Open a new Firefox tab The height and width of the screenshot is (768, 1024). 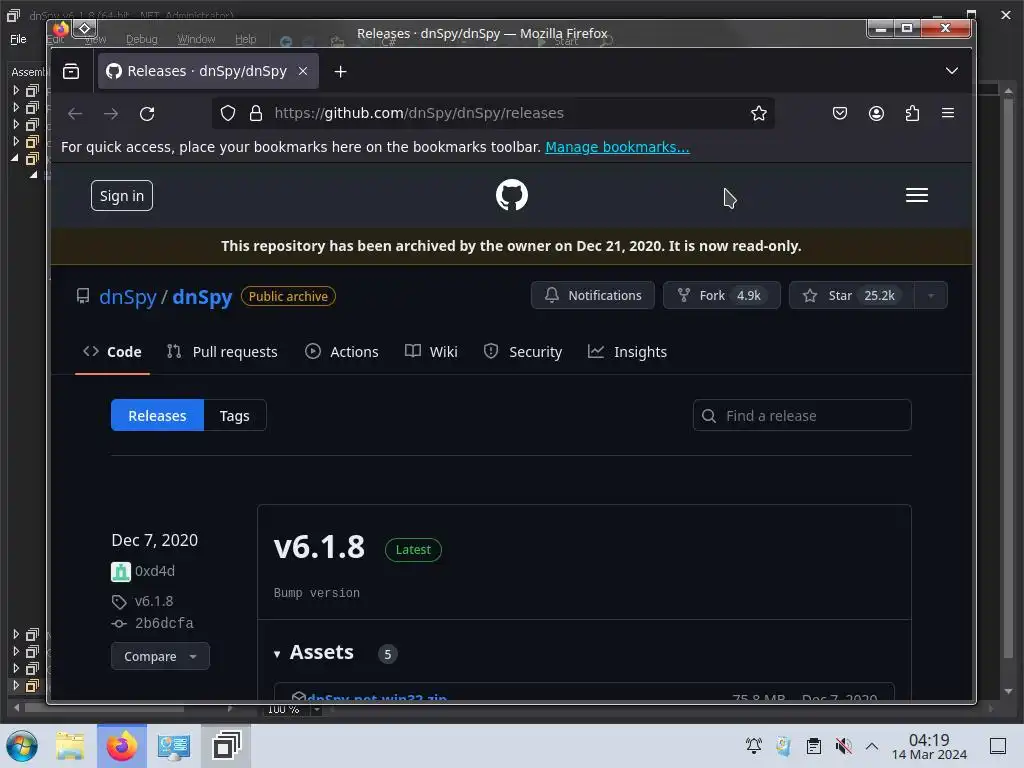[340, 71]
